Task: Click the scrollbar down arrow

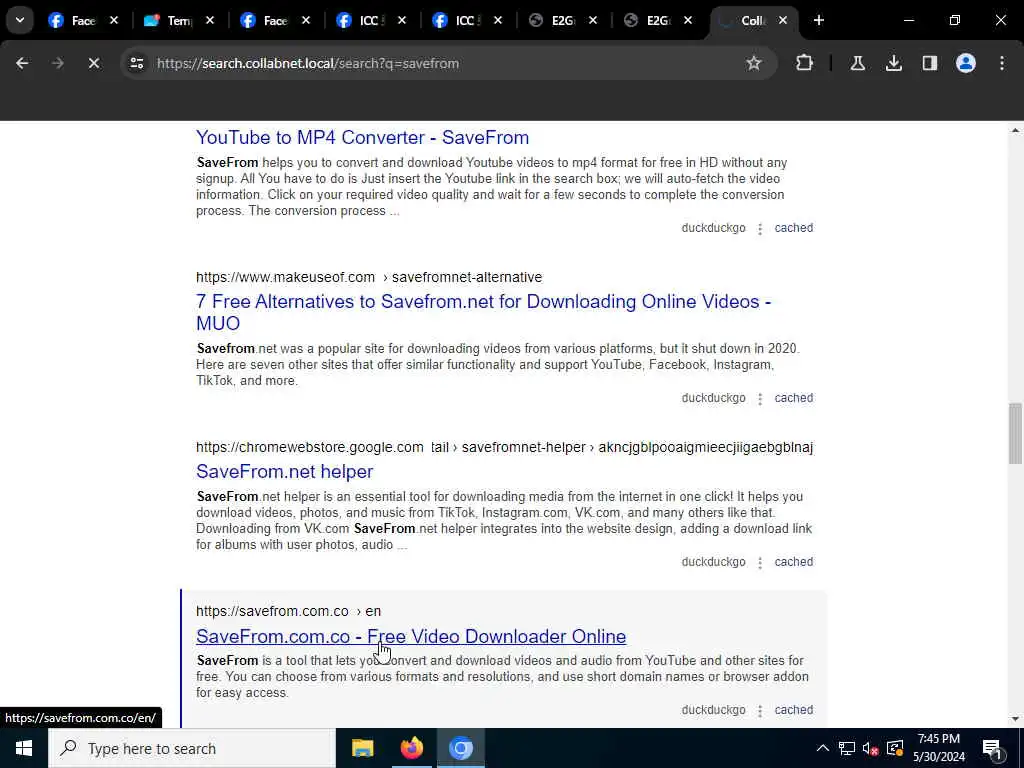Action: 1015,719
